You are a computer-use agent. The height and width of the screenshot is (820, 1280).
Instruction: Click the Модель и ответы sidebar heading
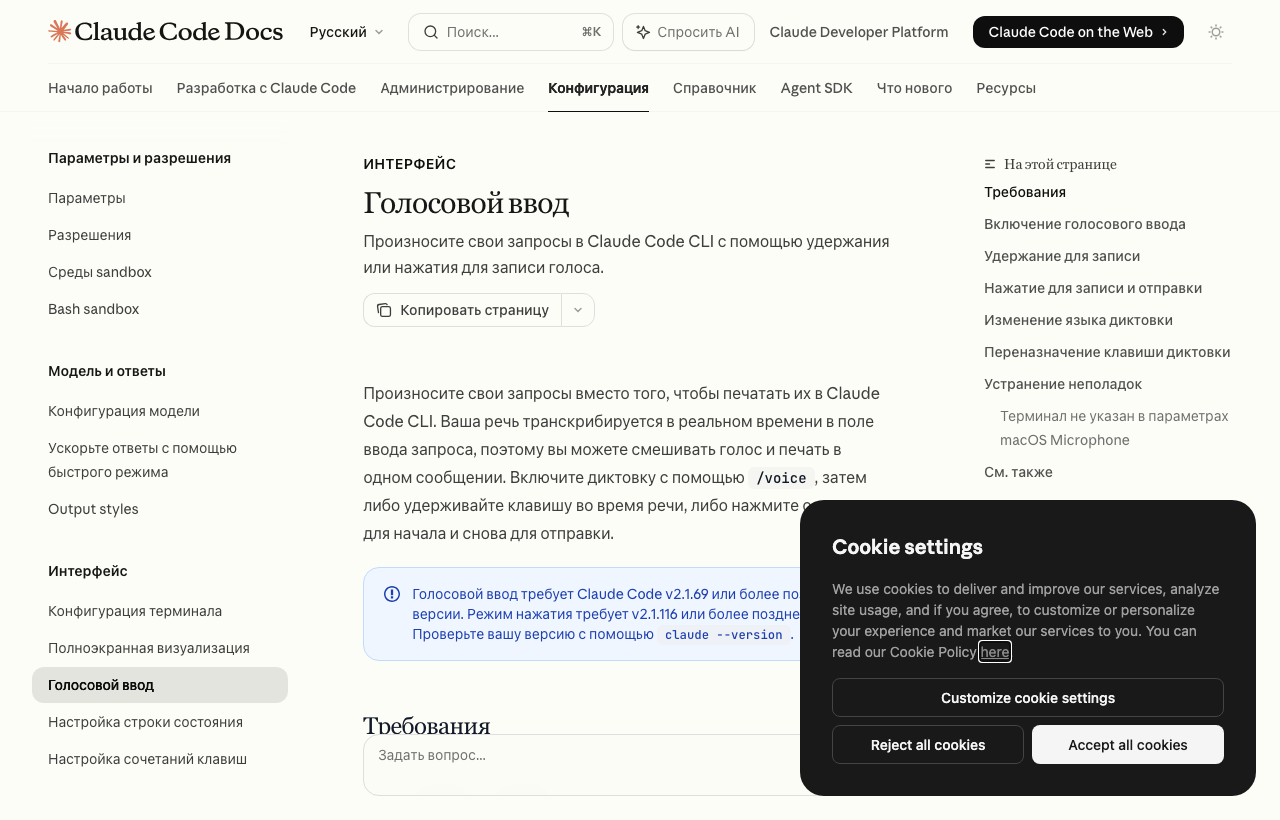tap(107, 371)
